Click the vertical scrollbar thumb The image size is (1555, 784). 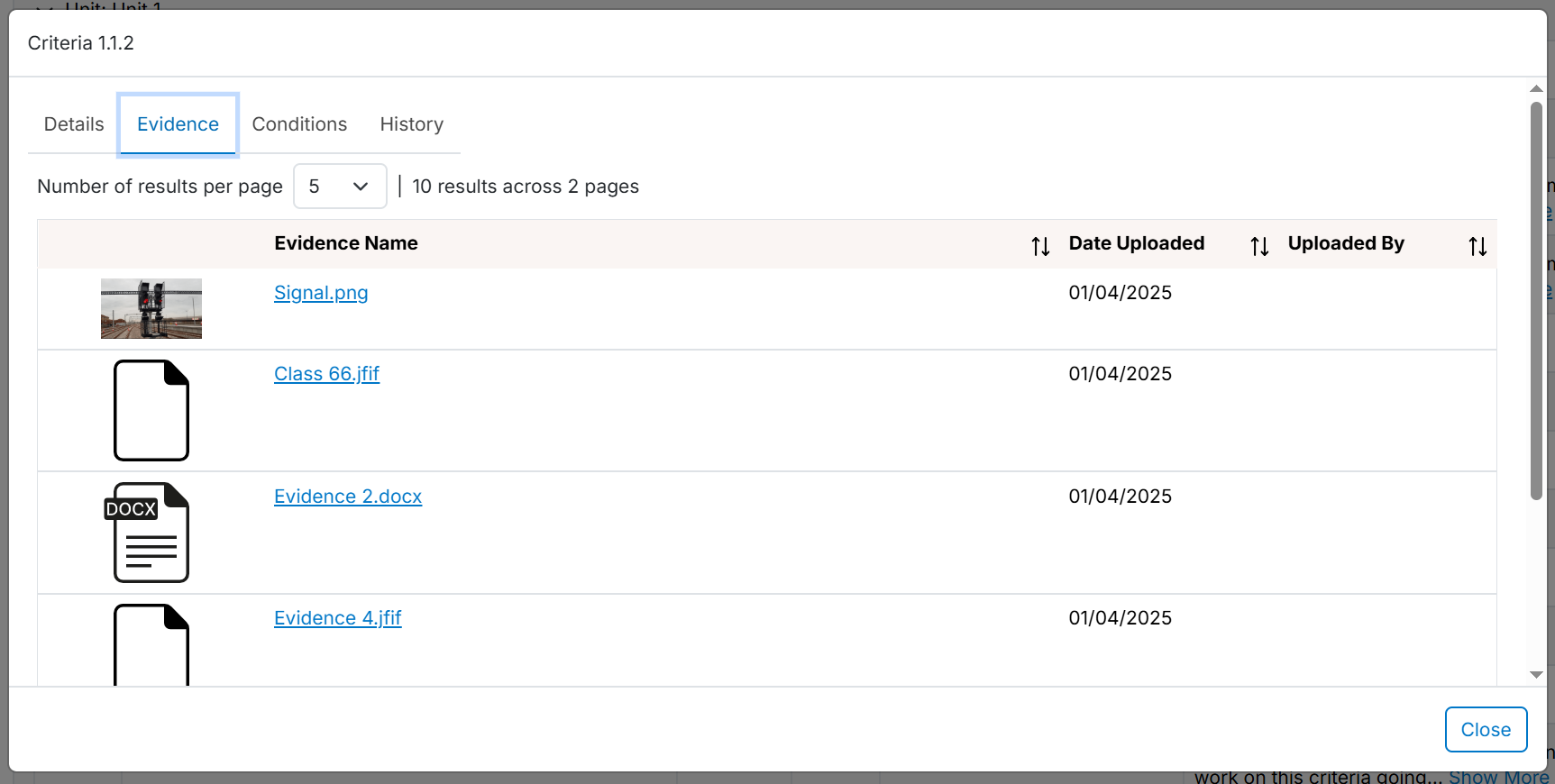click(1536, 300)
